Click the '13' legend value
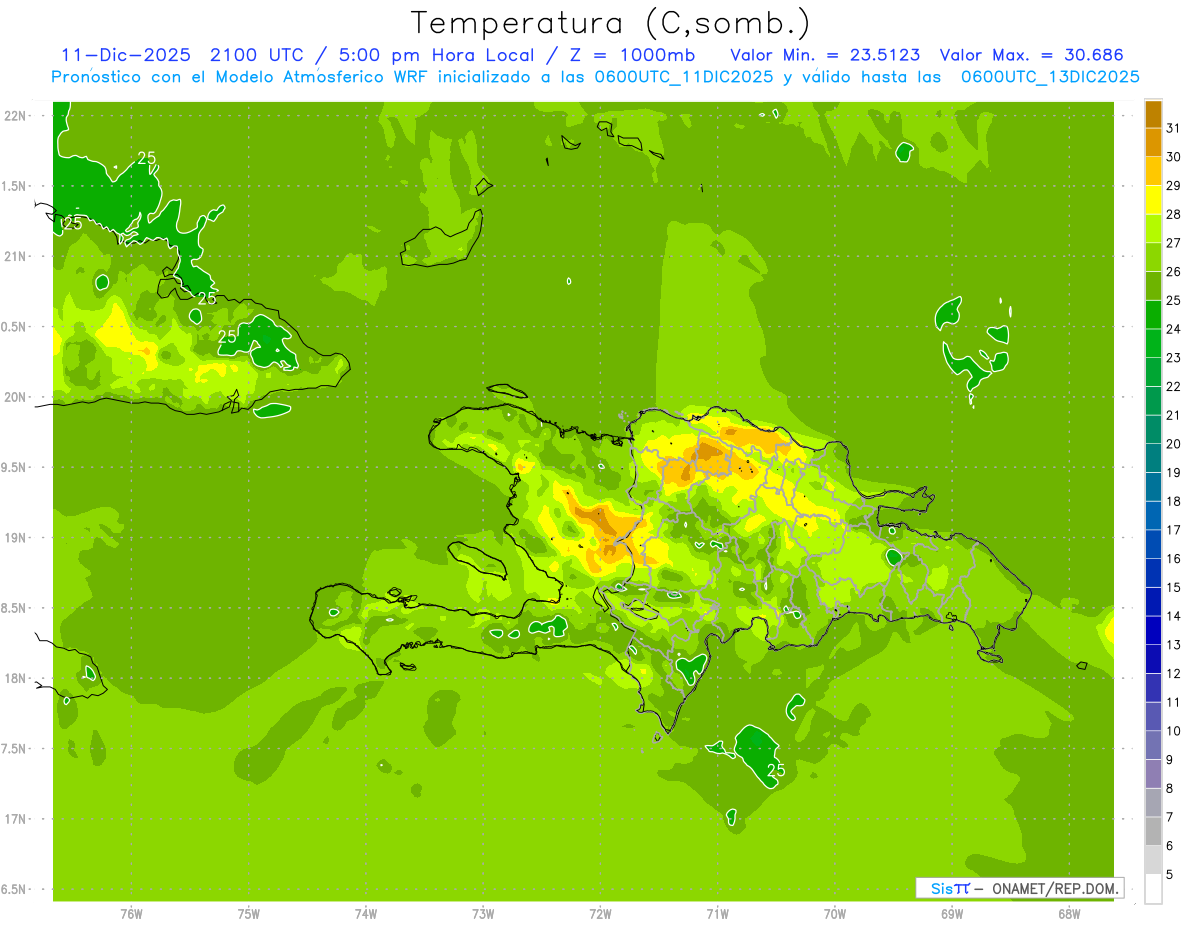 coord(1174,645)
